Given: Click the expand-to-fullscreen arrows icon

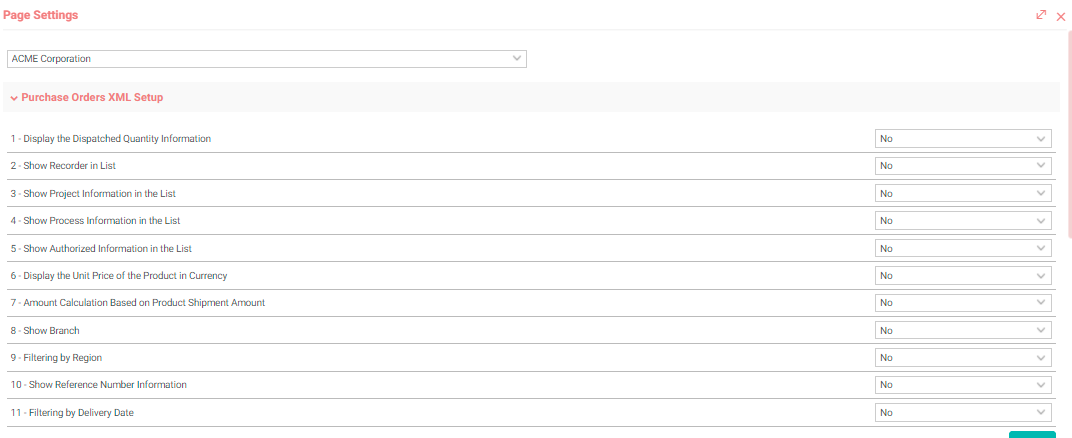Looking at the screenshot, I should pos(1041,15).
